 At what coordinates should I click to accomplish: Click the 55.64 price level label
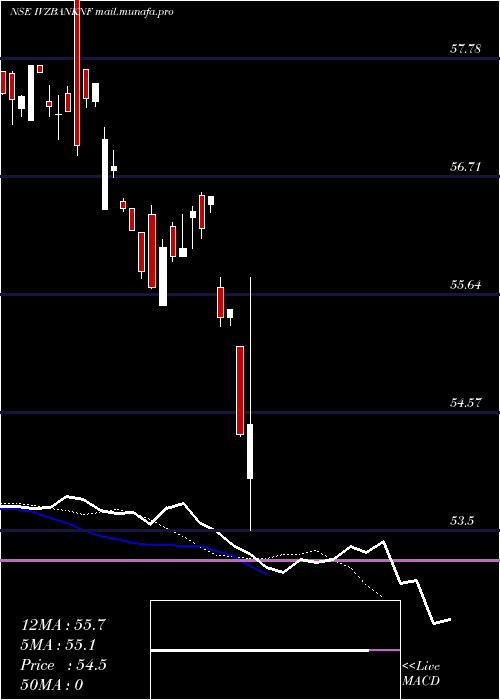[465, 285]
